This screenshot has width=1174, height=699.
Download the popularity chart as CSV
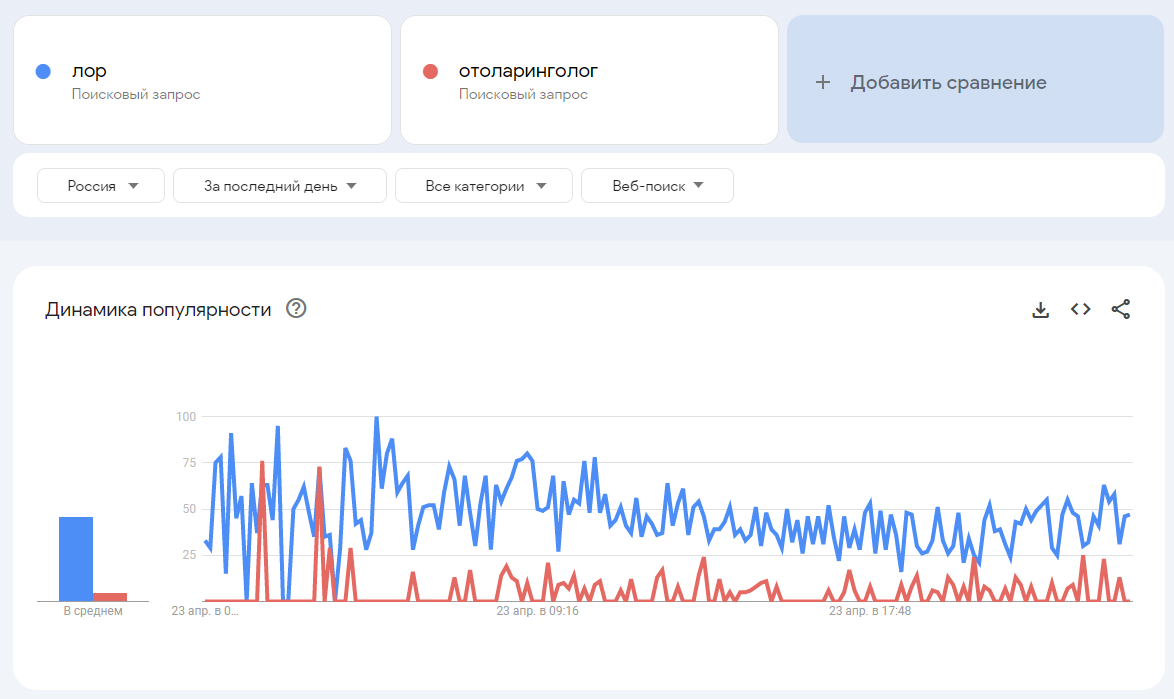(x=1040, y=310)
